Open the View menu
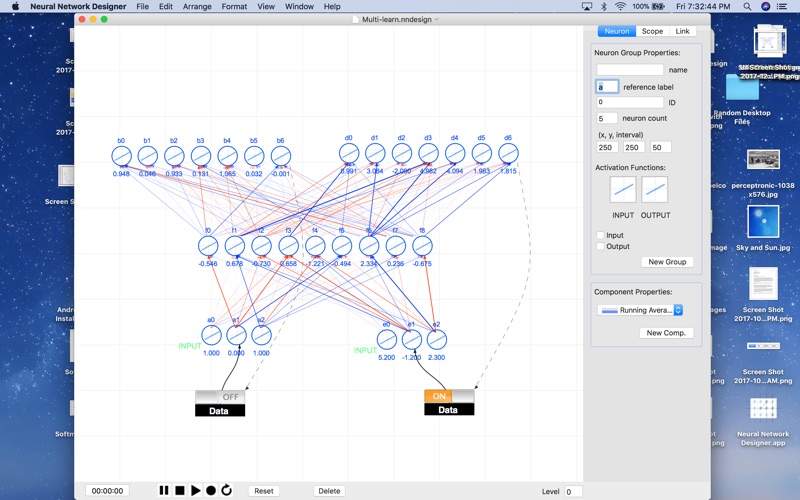800x500 pixels. (x=266, y=7)
